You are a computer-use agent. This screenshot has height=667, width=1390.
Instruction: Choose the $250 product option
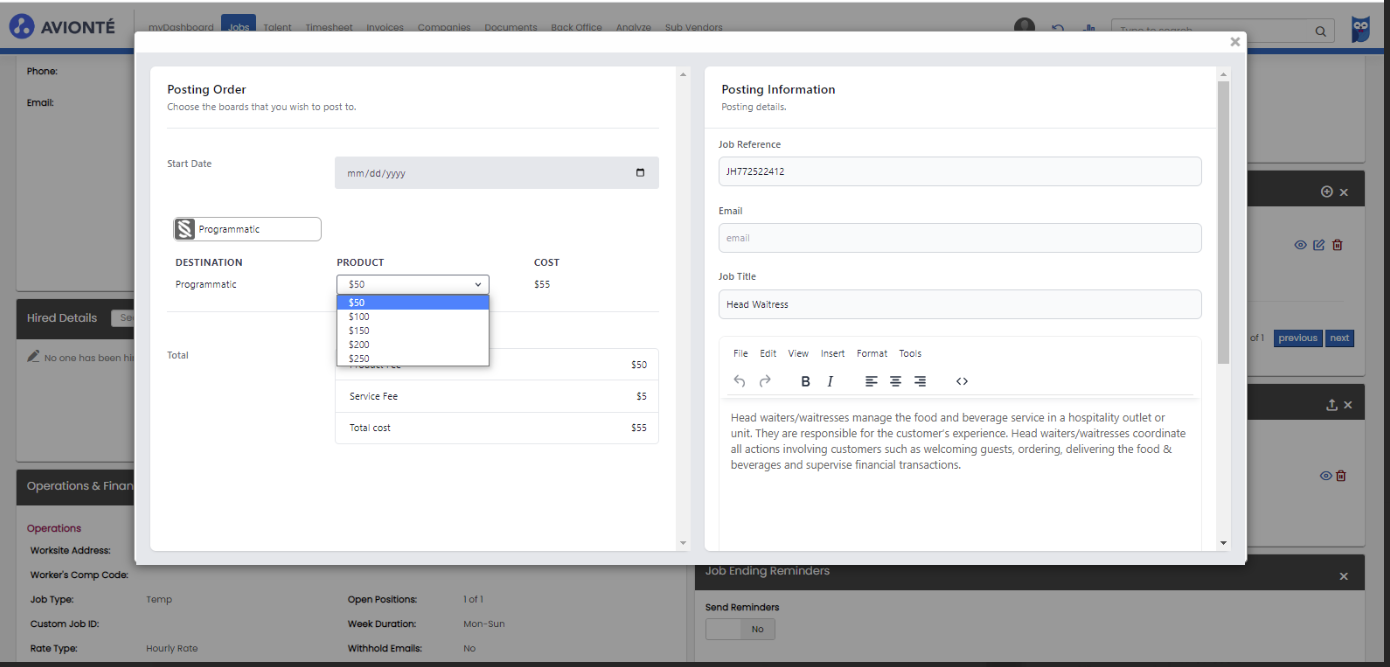tap(359, 358)
